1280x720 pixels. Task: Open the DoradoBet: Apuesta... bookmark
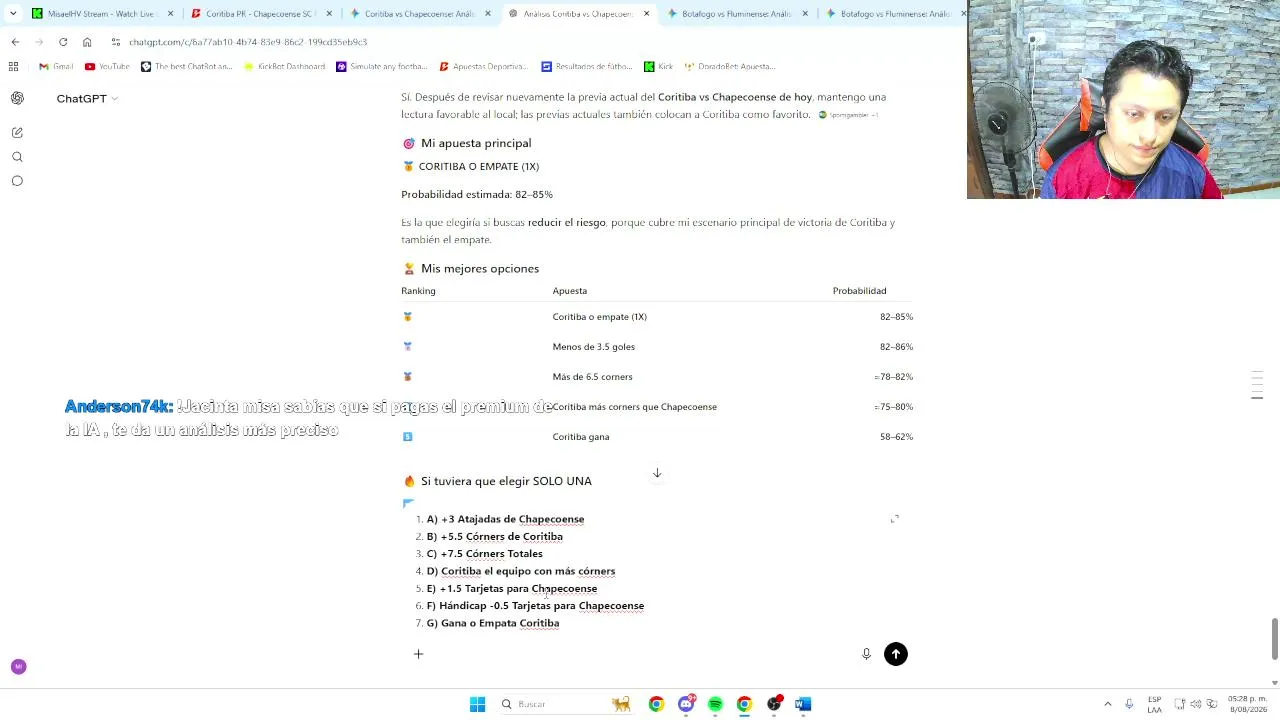[729, 66]
